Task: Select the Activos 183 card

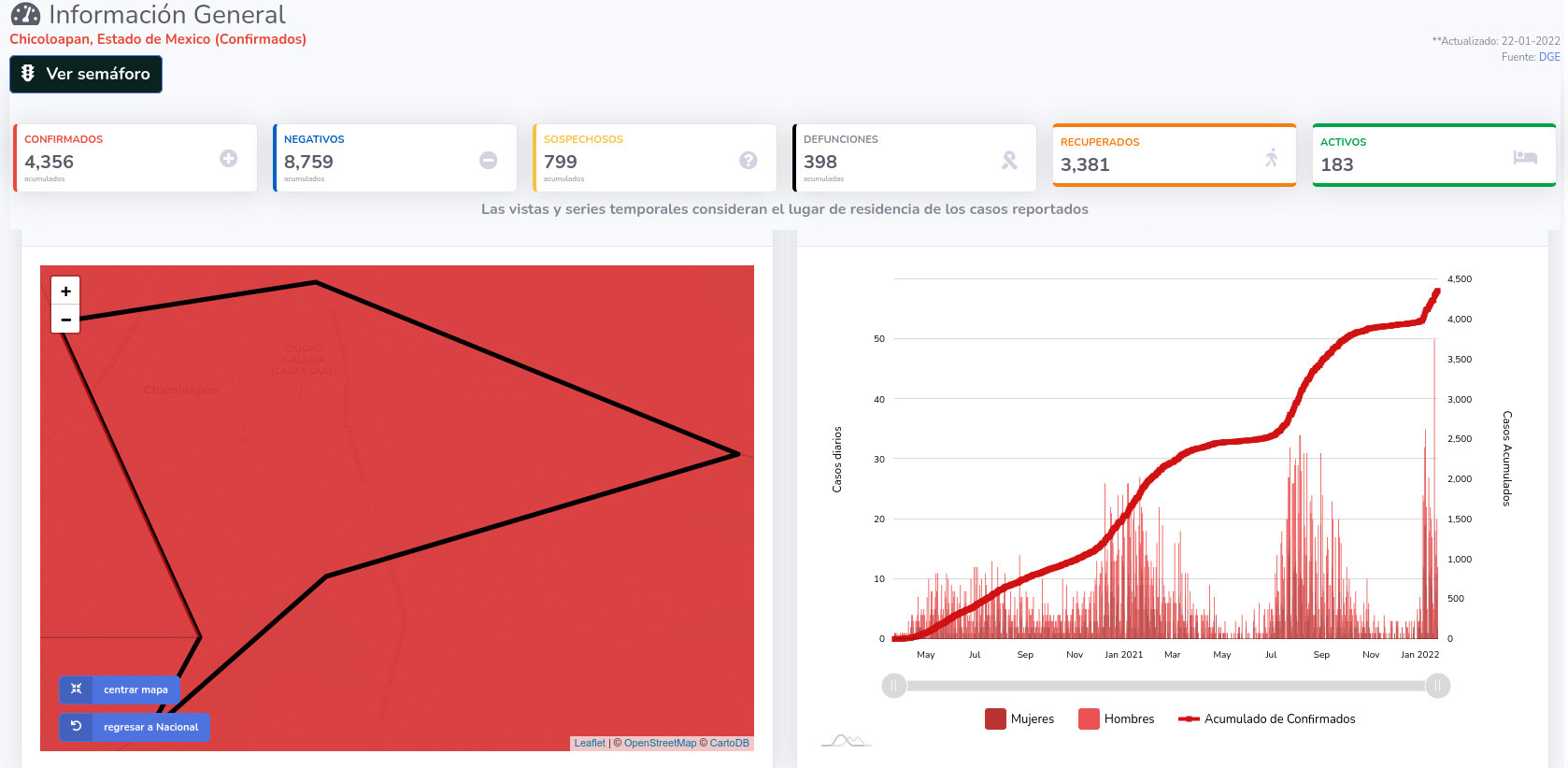Action: coord(1434,155)
